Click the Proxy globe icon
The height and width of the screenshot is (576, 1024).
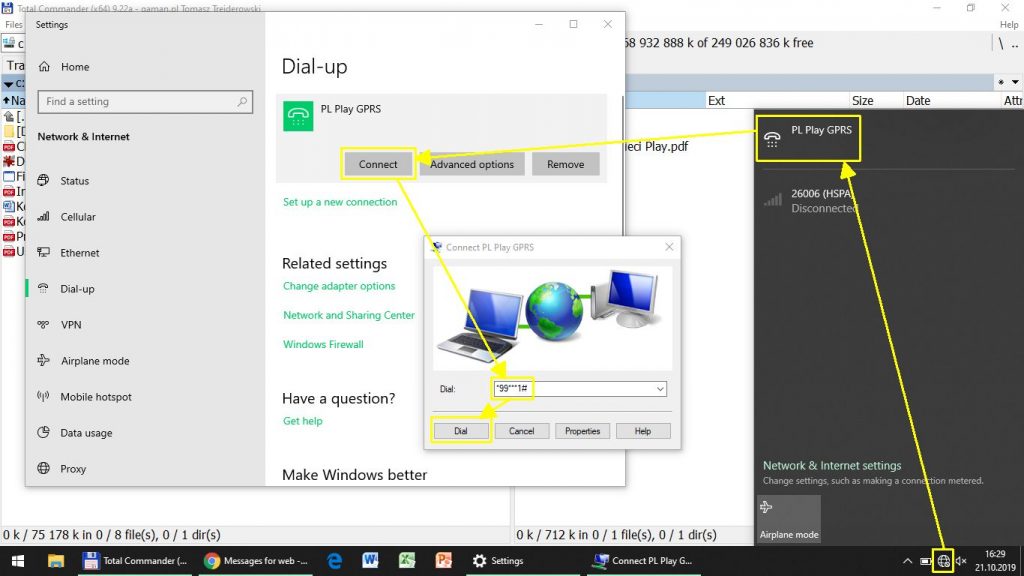pos(43,468)
